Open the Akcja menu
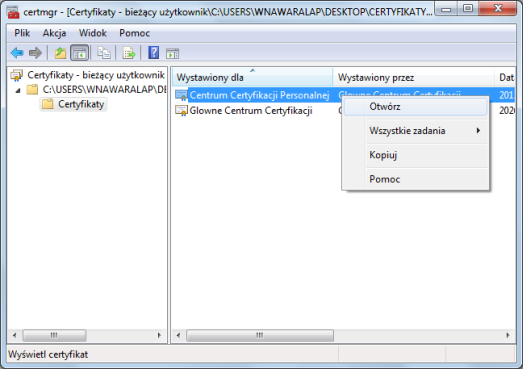This screenshot has height=369, width=523. tap(54, 33)
